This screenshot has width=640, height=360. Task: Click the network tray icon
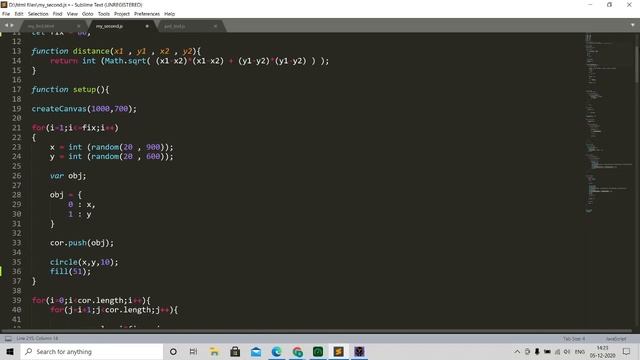558,351
